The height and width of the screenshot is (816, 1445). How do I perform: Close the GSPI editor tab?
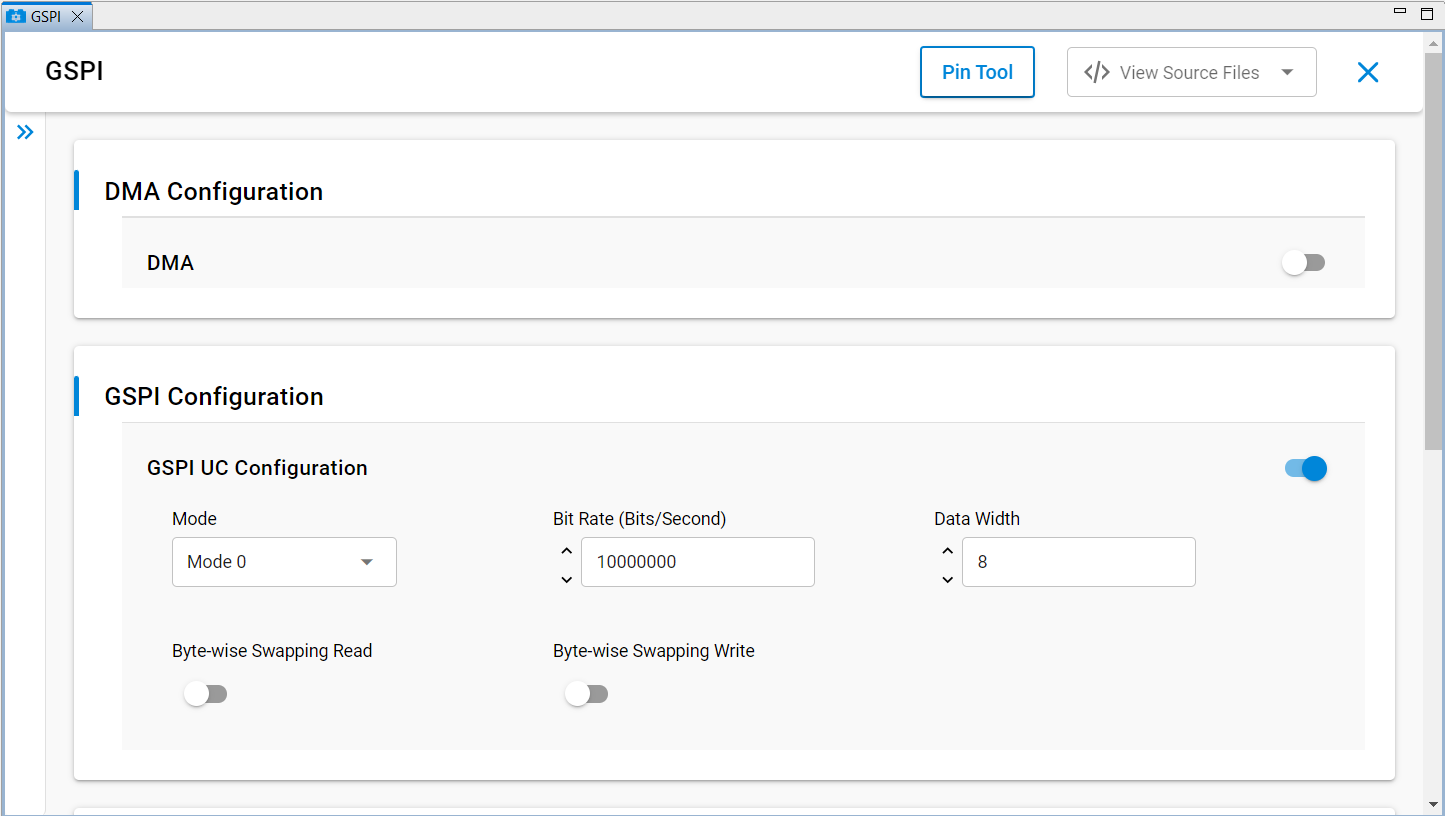click(77, 17)
